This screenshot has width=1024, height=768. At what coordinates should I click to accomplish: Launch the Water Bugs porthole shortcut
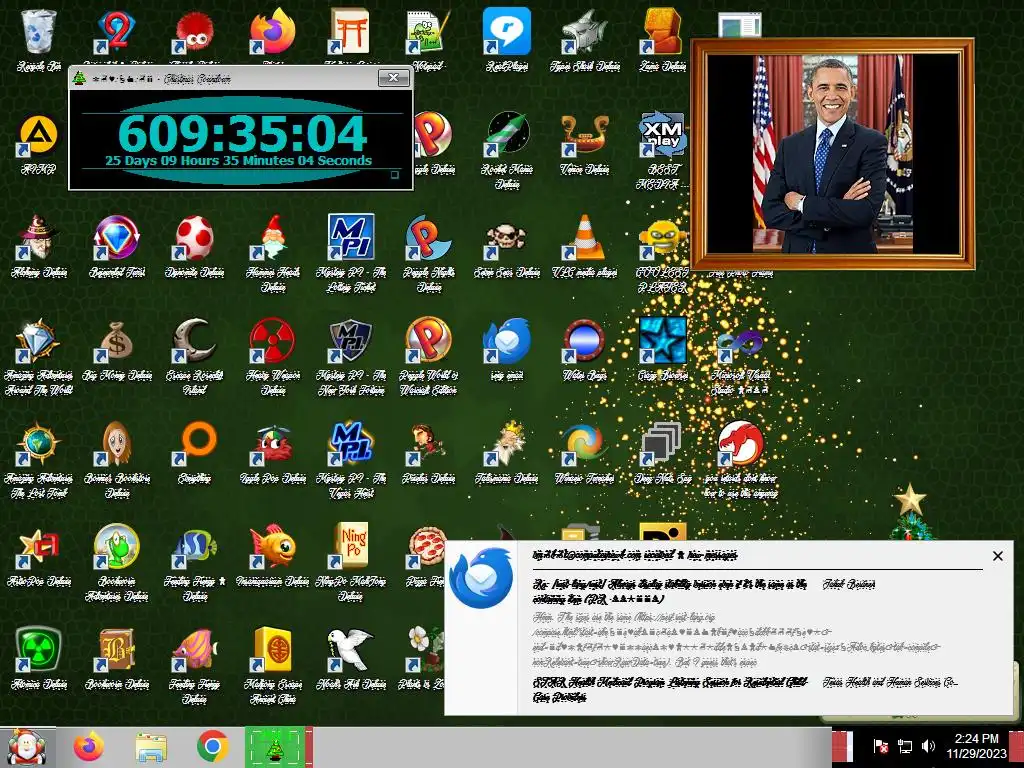point(584,341)
